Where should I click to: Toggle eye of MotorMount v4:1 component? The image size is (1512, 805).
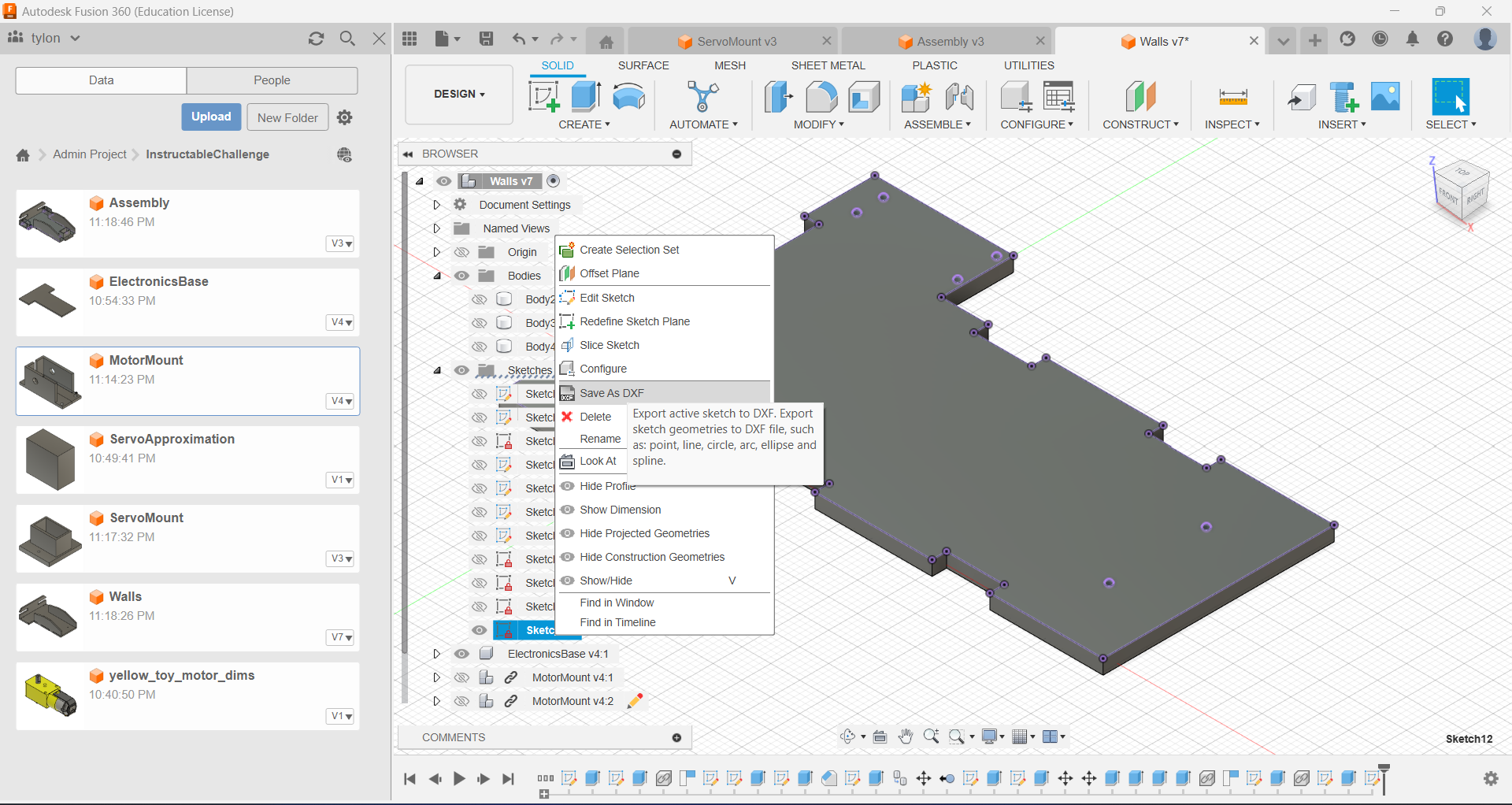click(462, 677)
